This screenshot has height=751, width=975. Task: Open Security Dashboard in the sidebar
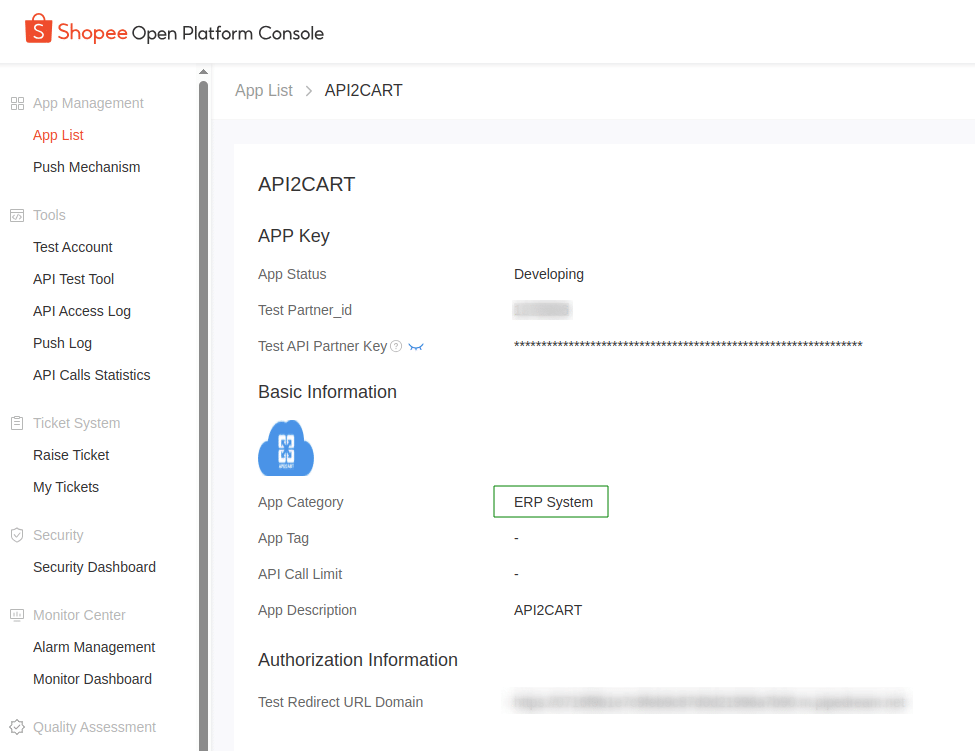coord(94,567)
